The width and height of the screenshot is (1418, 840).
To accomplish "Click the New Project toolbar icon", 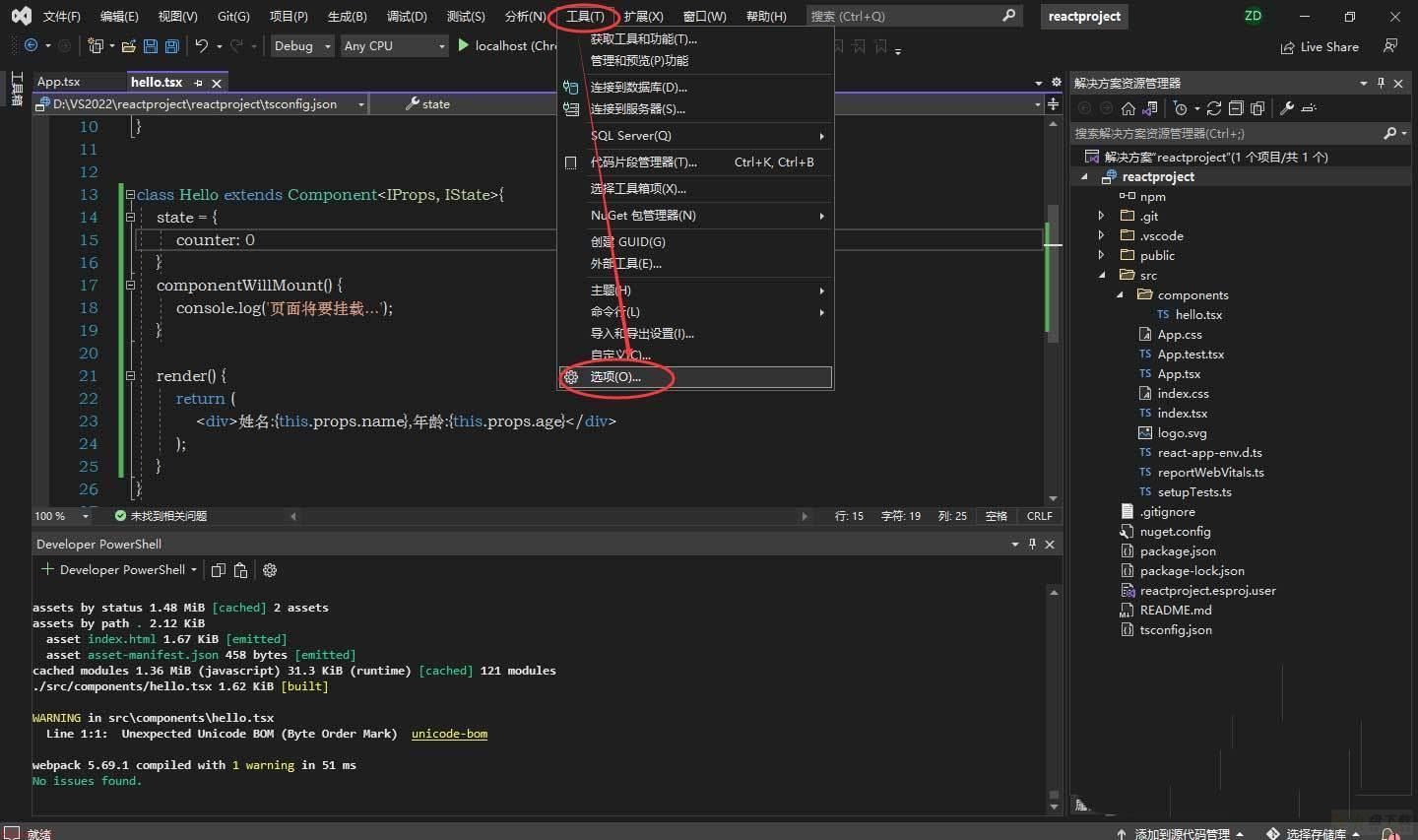I will 96,45.
